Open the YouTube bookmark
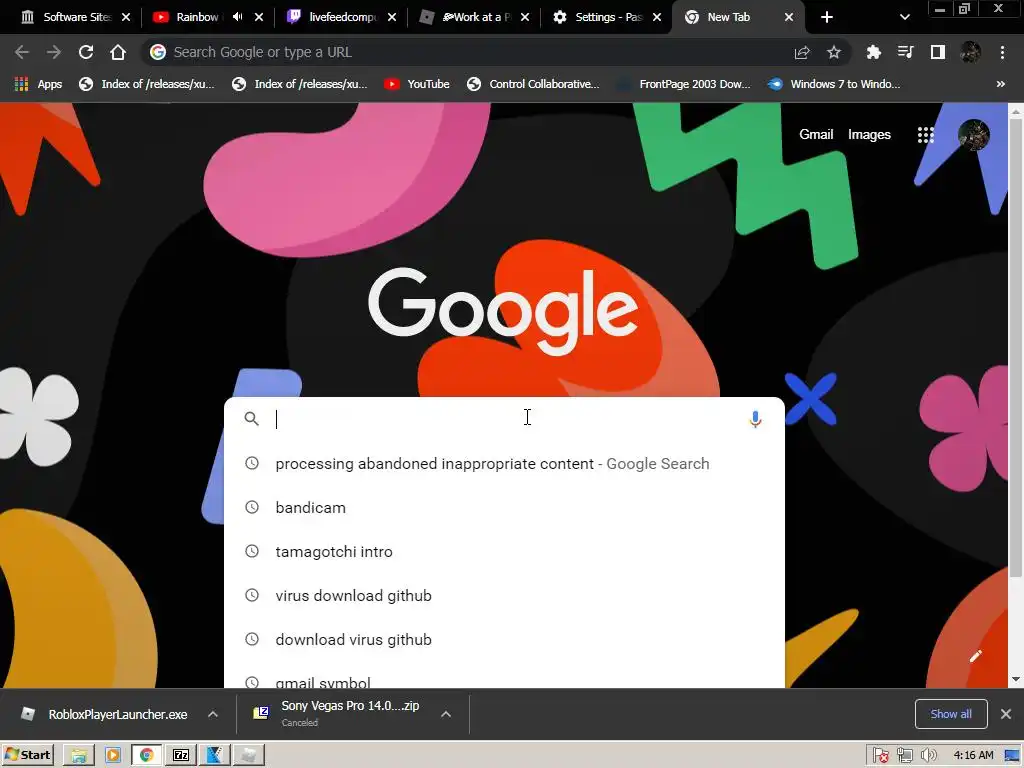The image size is (1024, 768). [417, 84]
